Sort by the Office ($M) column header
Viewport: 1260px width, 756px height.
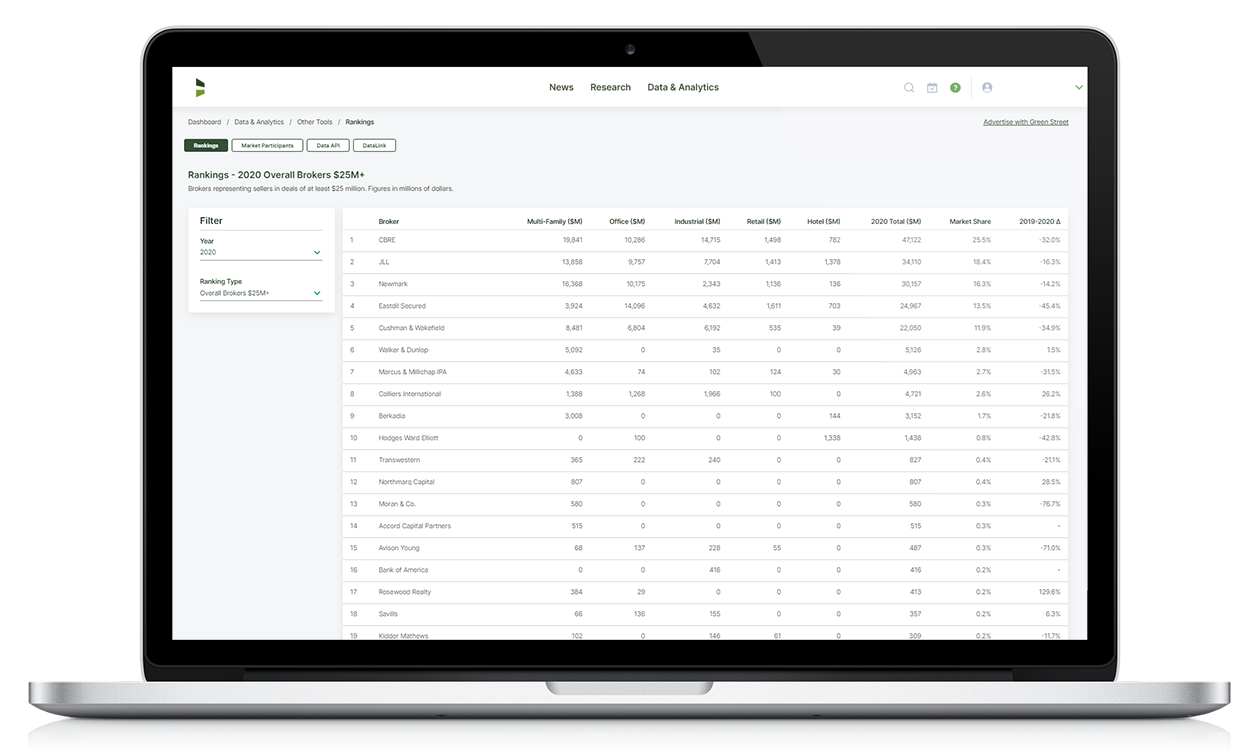[x=627, y=221]
